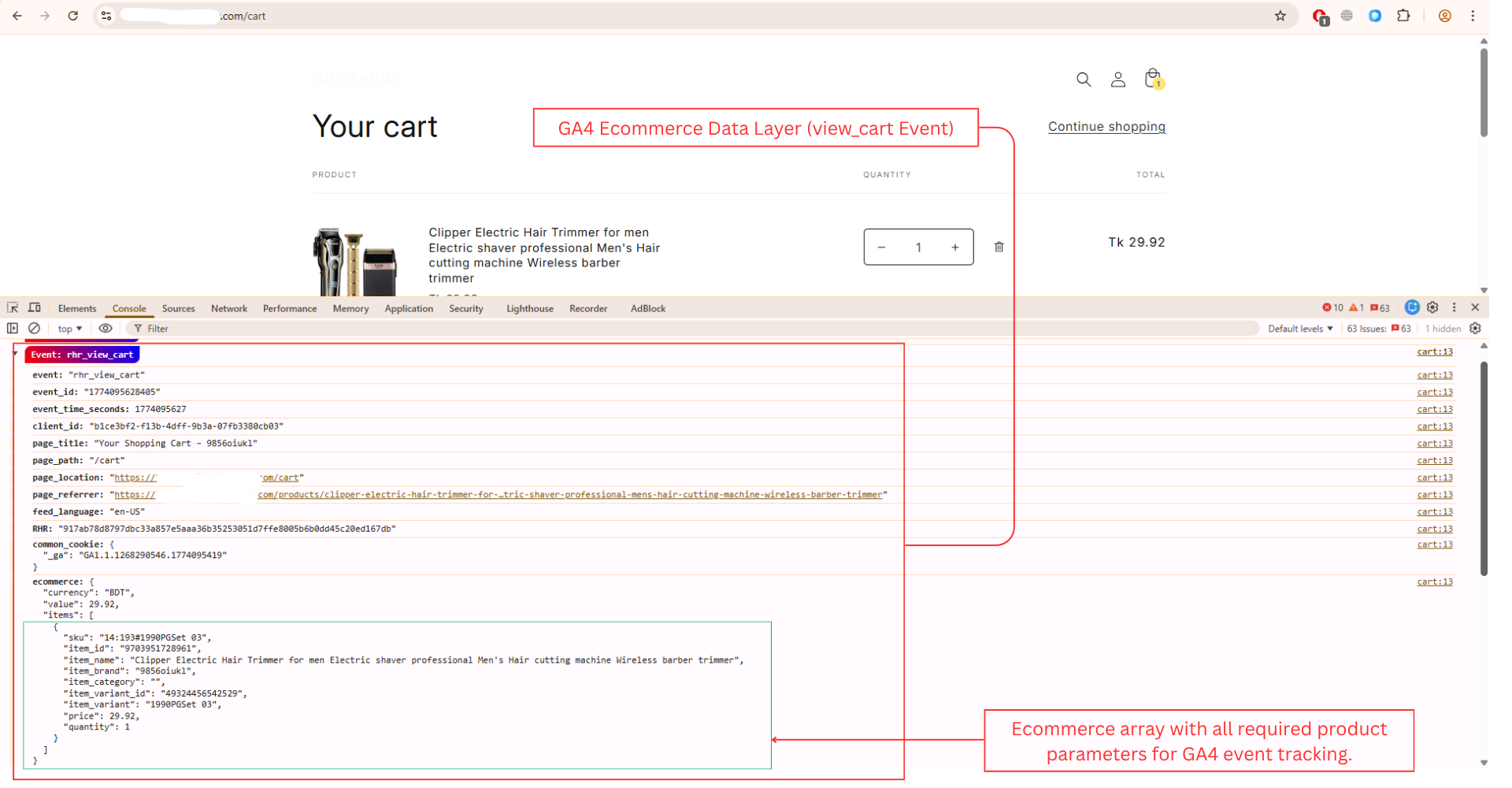Open the page_location URL link
Image resolution: width=1512 pixels, height=788 pixels.
206,478
